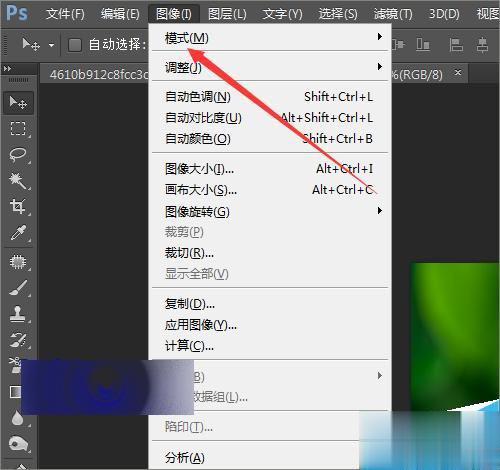This screenshot has height=470, width=500.
Task: Open the 图层(L) menu
Action: pos(227,14)
